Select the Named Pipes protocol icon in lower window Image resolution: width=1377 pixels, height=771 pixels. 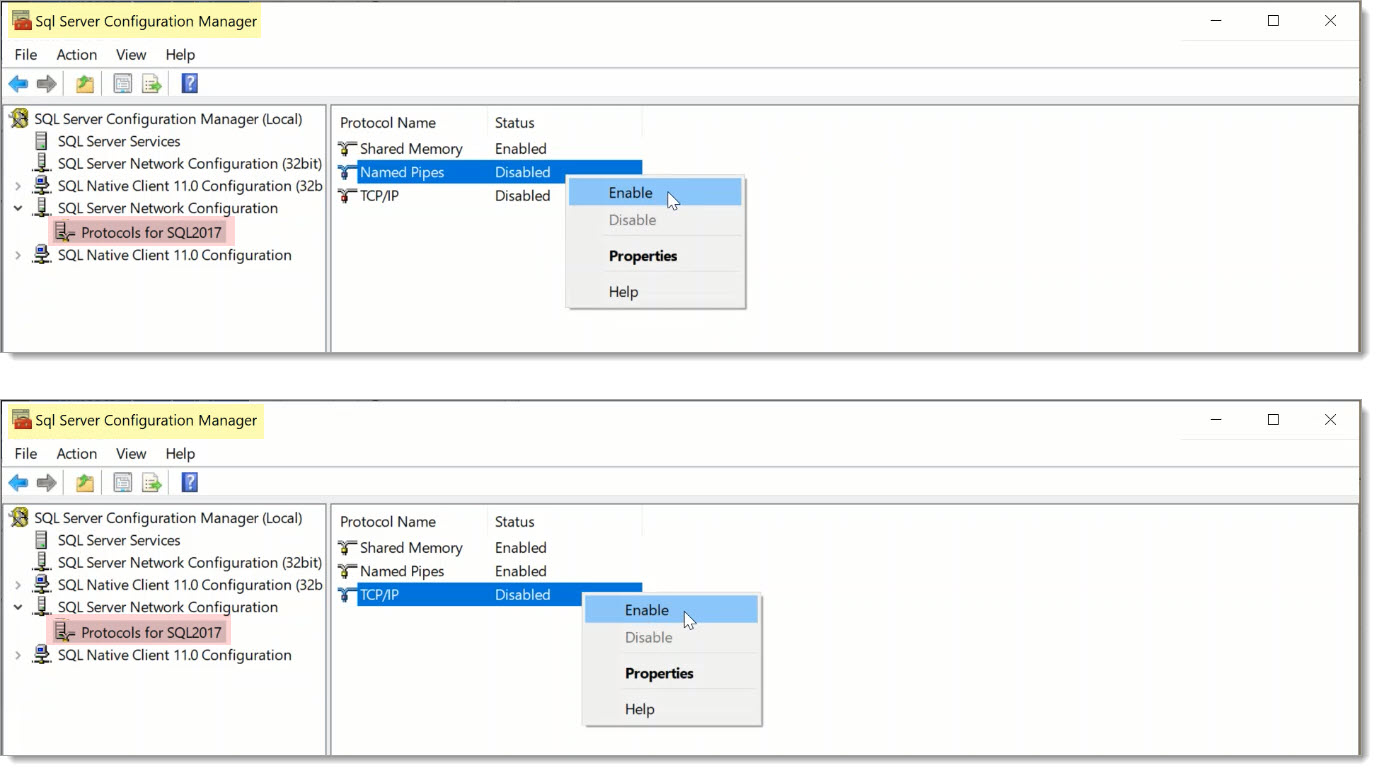tap(347, 571)
